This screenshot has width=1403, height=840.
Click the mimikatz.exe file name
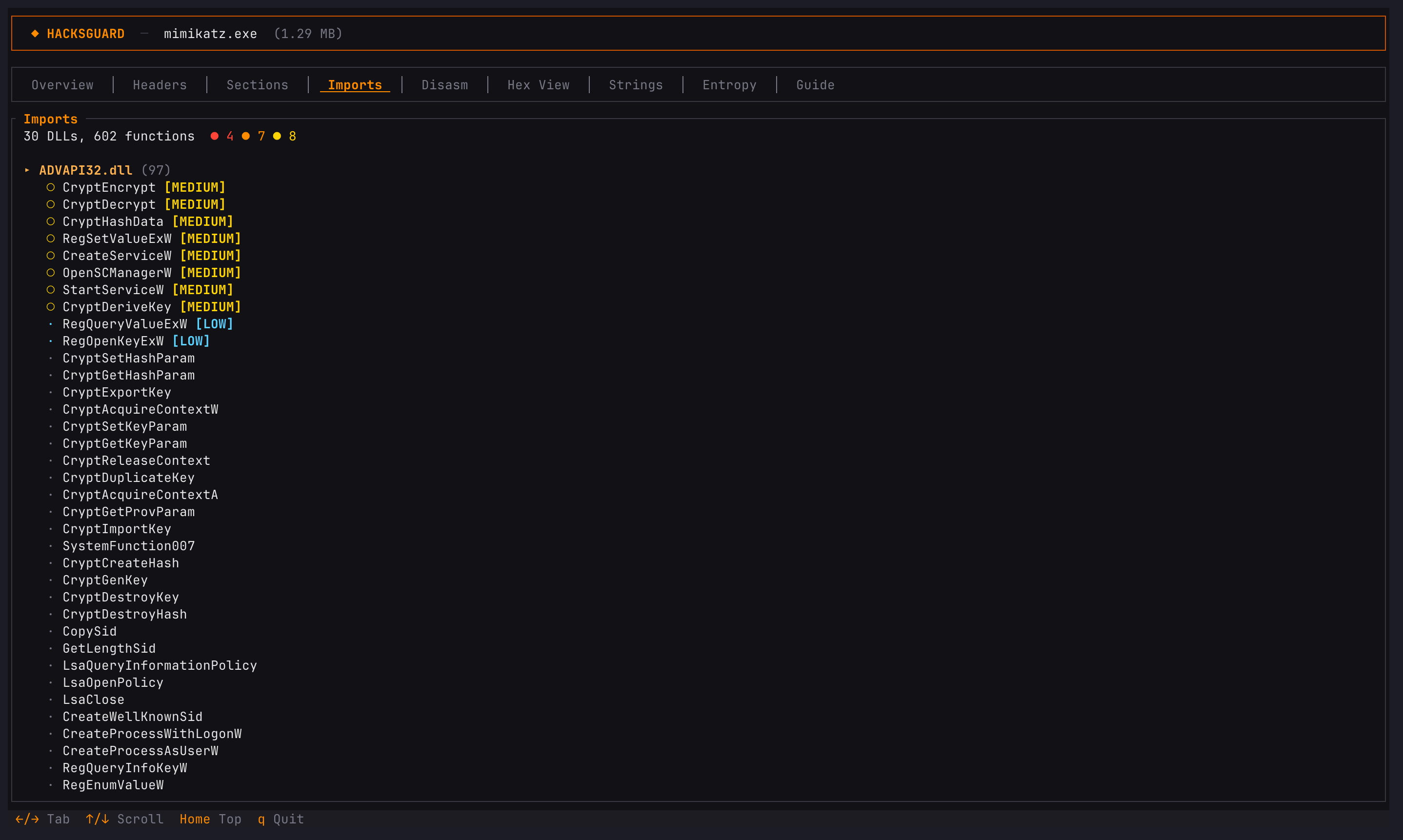[x=211, y=34]
